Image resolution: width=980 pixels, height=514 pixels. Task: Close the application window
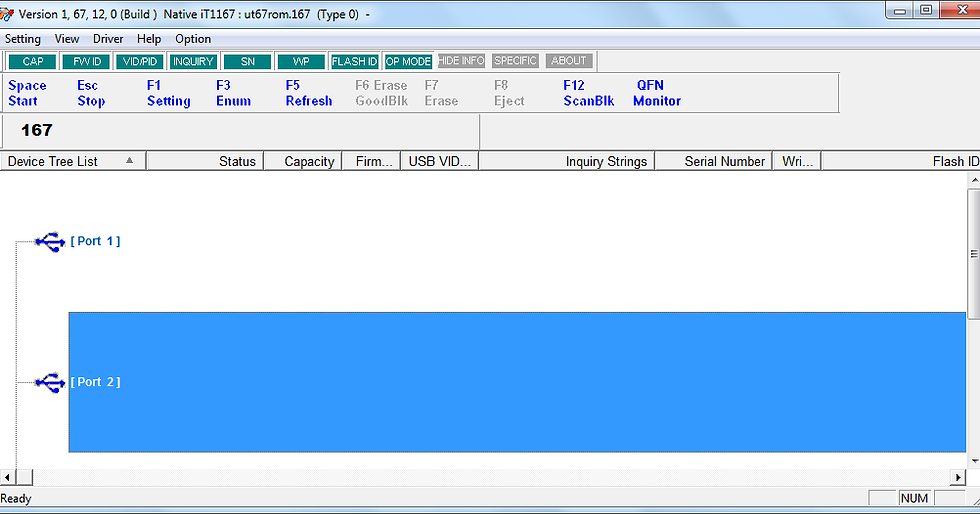(961, 10)
